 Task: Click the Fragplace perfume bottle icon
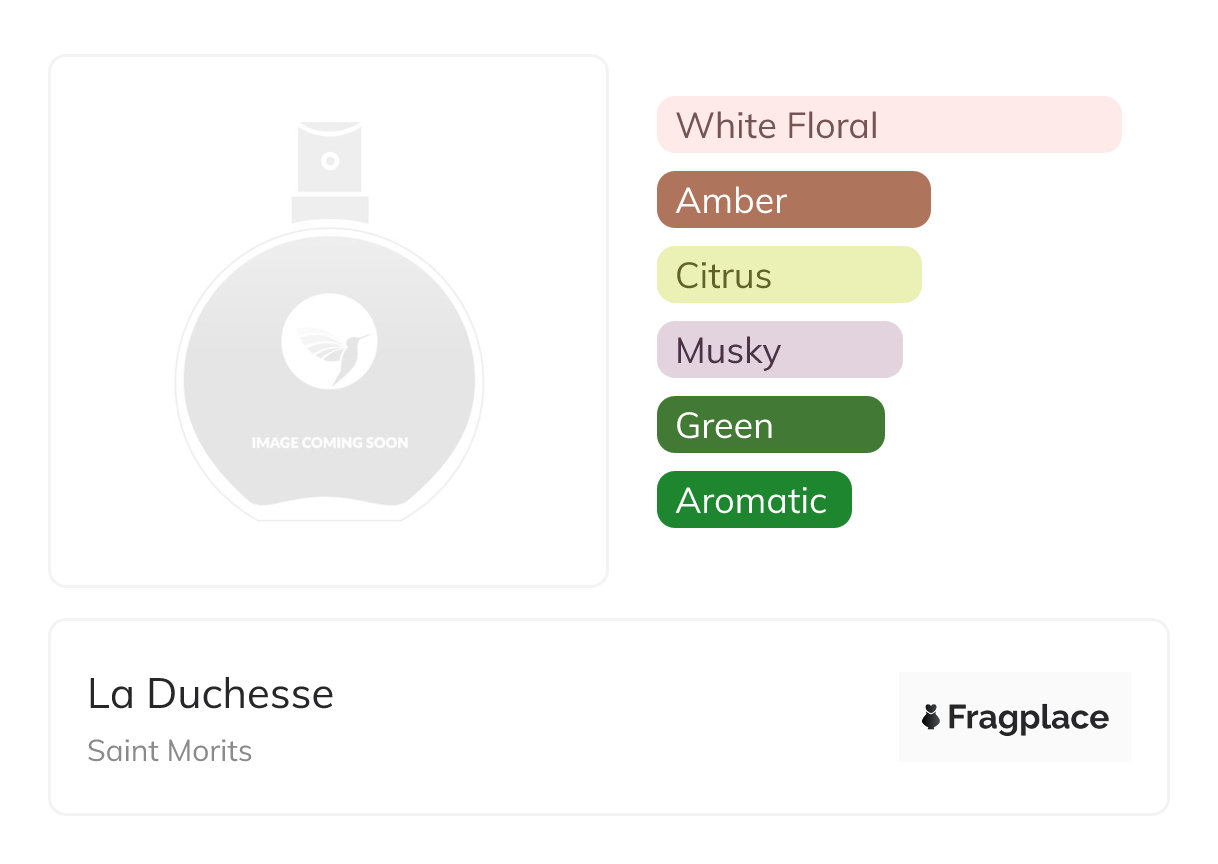pyautogui.click(x=931, y=717)
